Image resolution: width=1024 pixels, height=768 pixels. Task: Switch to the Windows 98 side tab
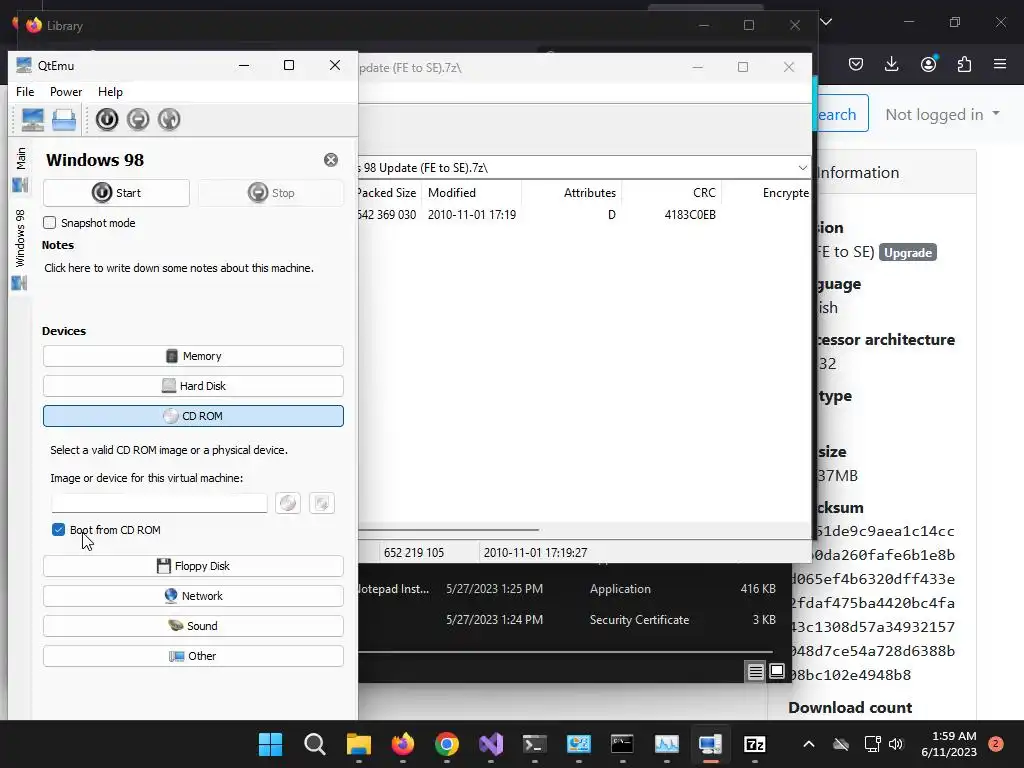pos(20,249)
